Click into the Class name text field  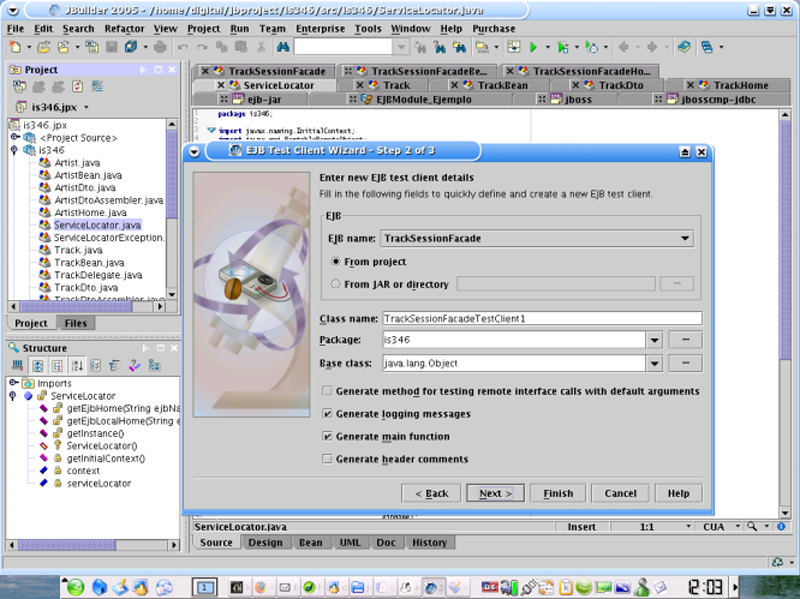coord(541,318)
